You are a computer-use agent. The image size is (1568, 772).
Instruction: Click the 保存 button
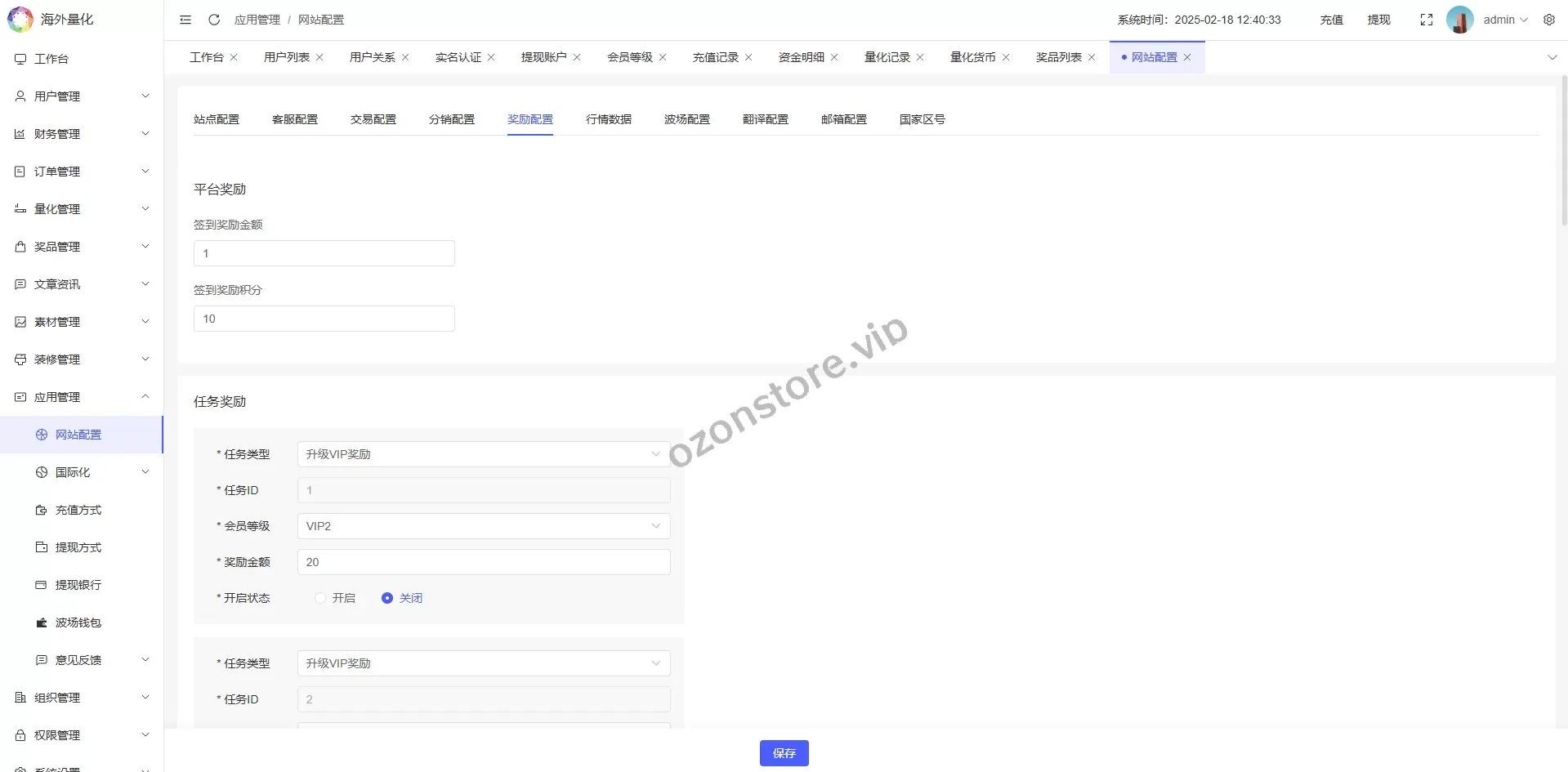[784, 753]
